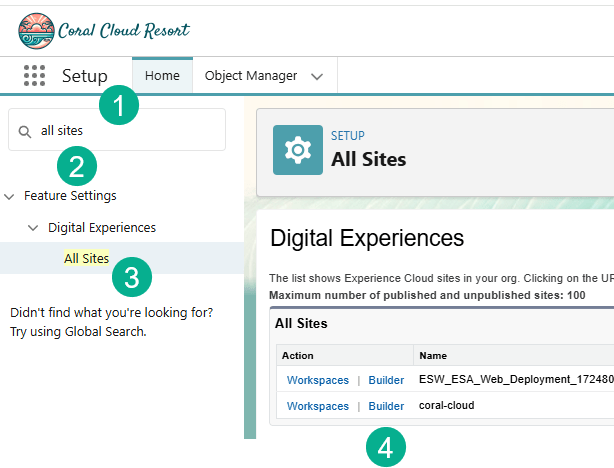Expand the Object Manager dropdown arrow
Viewport: 614px width, 468px height.
317,76
